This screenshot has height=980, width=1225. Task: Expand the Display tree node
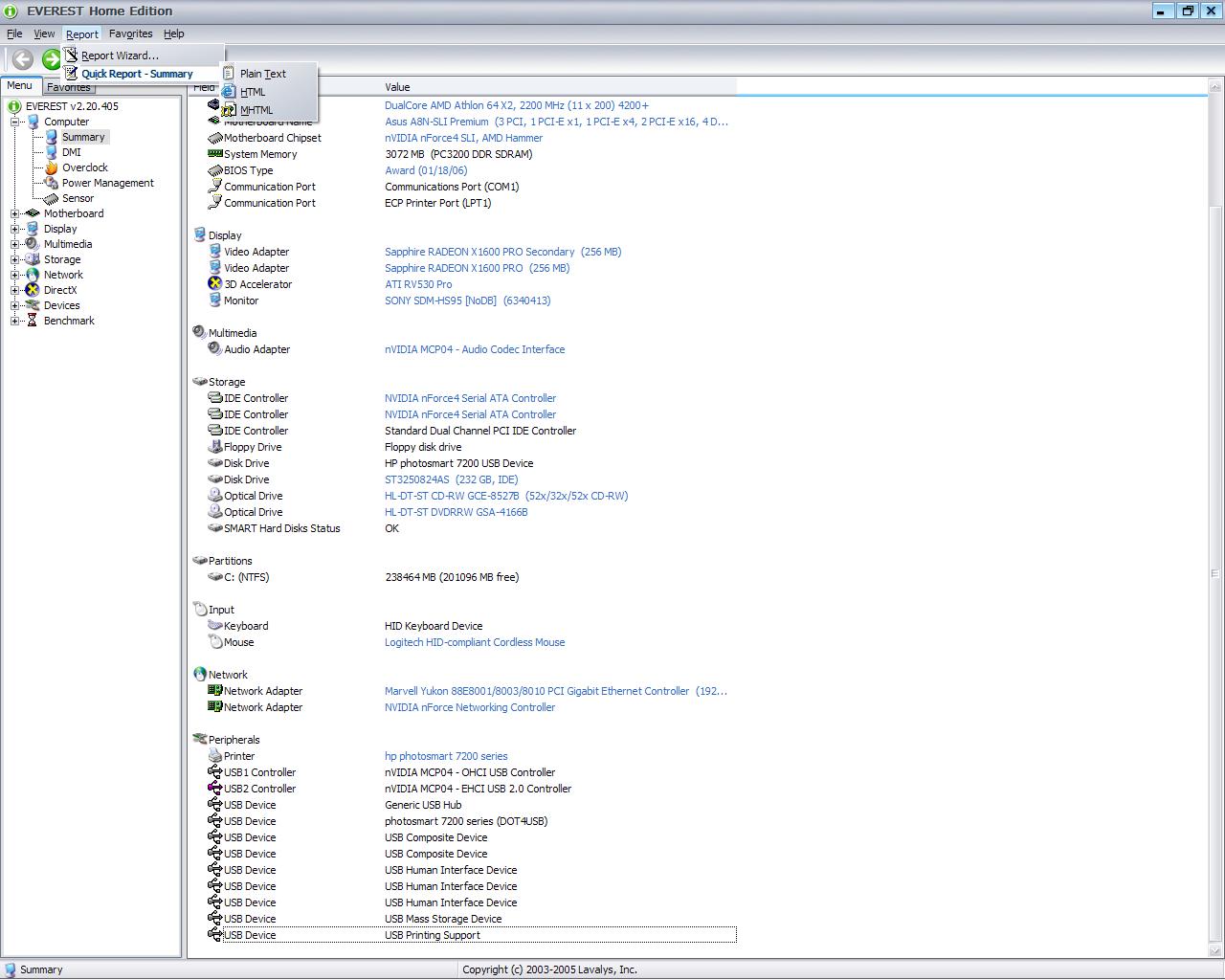15,229
